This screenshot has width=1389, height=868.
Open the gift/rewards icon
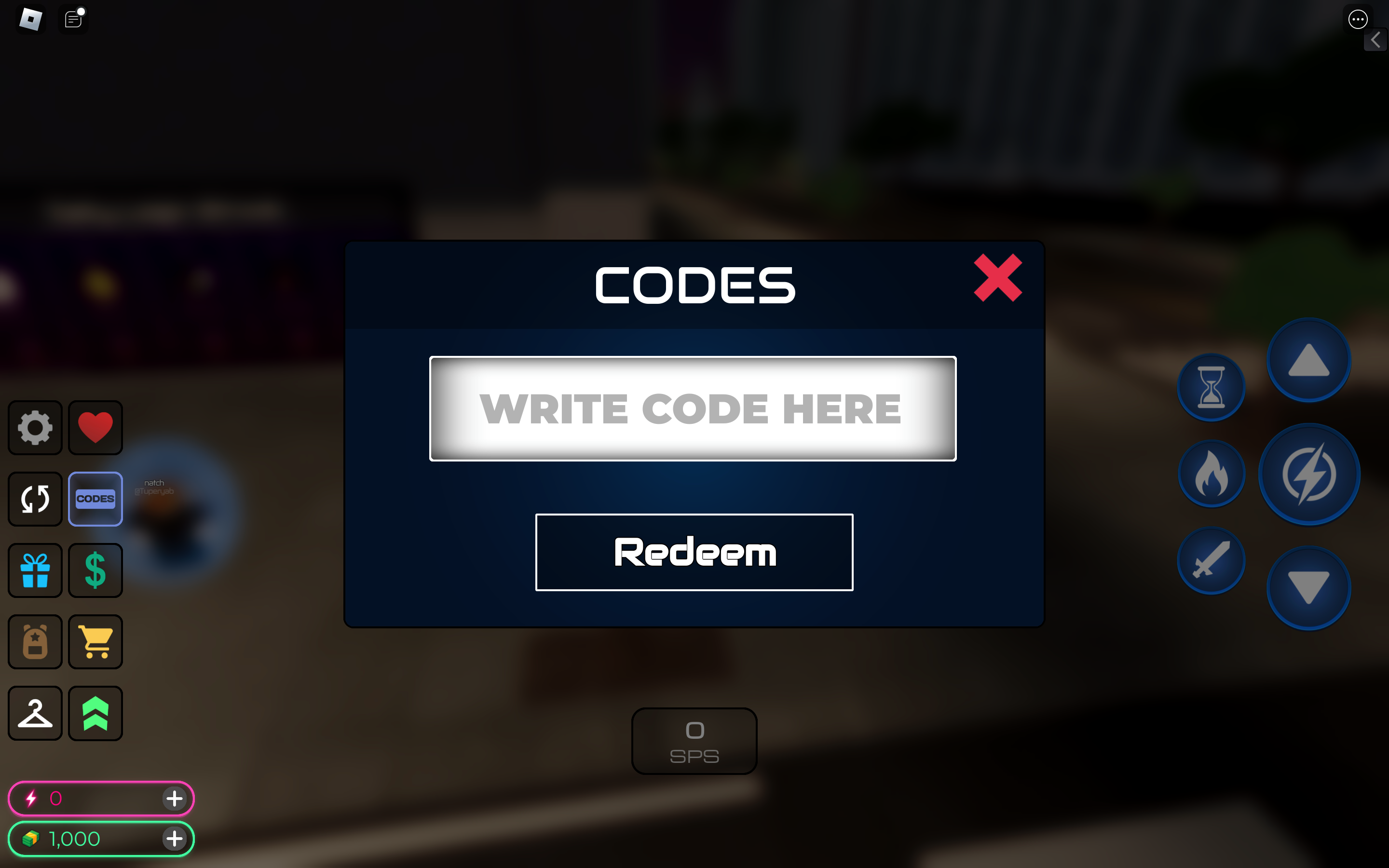pyautogui.click(x=36, y=569)
